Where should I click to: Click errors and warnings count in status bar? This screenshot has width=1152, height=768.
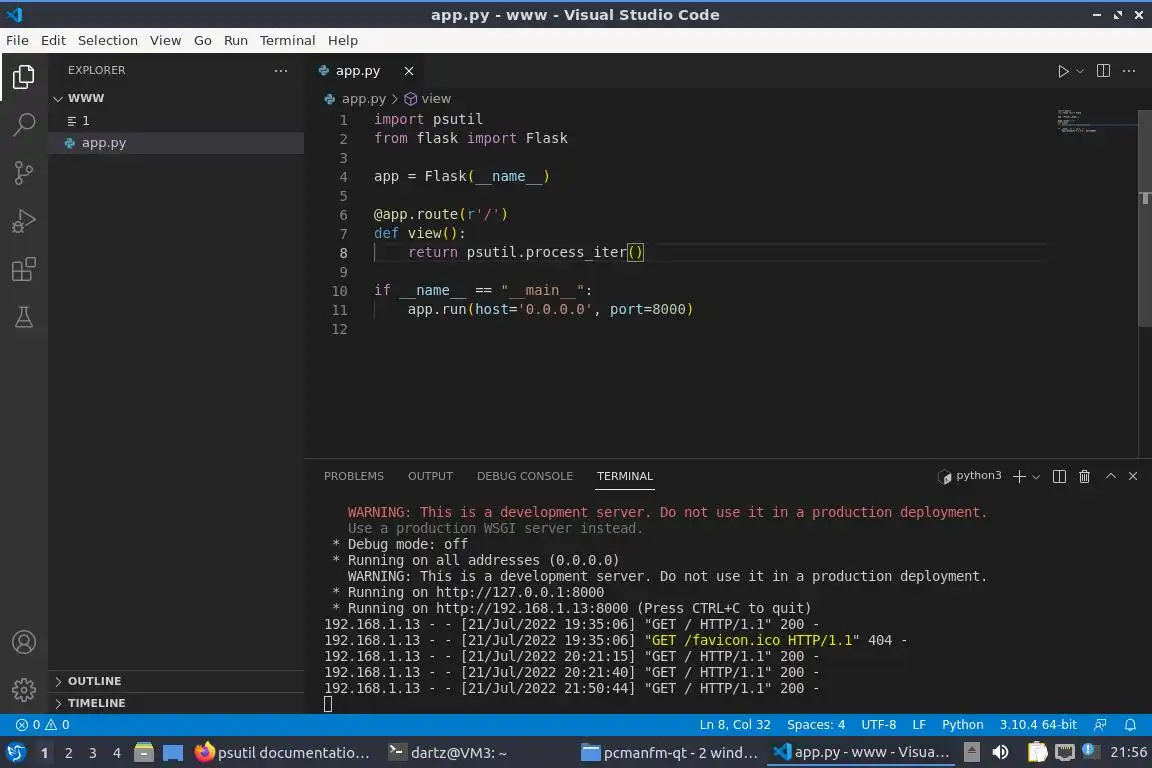pyautogui.click(x=43, y=725)
